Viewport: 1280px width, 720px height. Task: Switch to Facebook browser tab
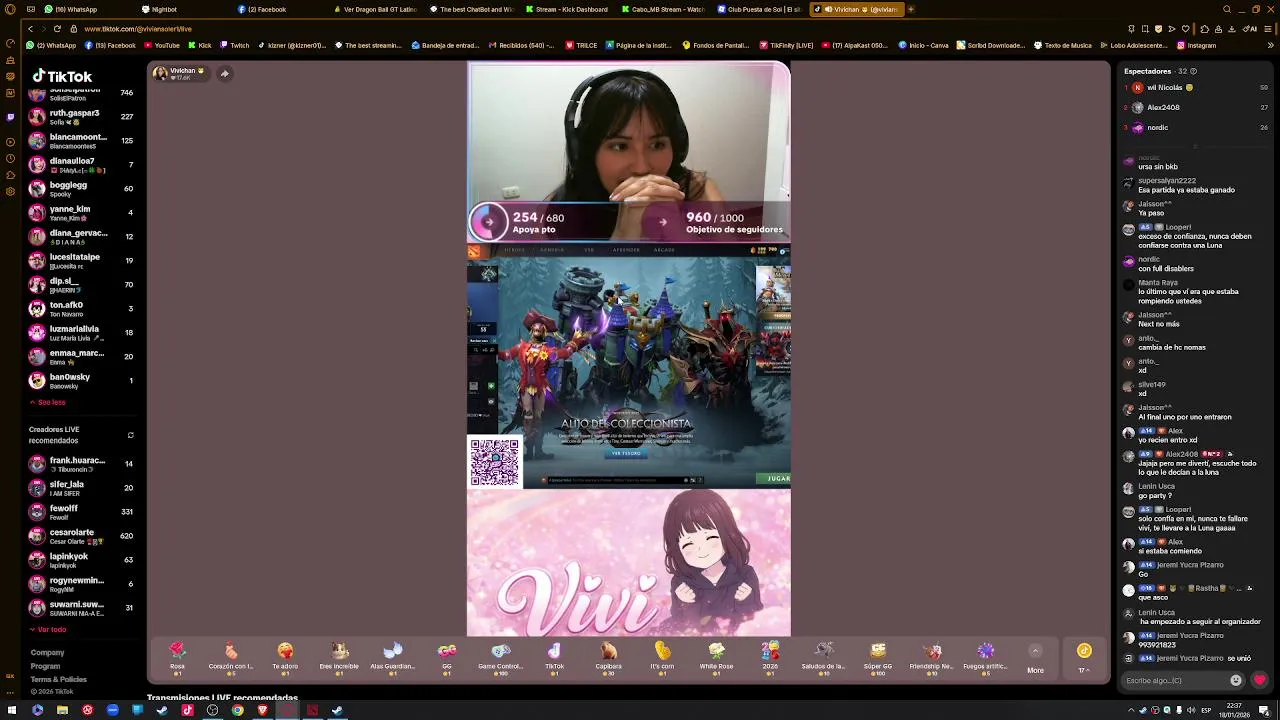[280, 9]
